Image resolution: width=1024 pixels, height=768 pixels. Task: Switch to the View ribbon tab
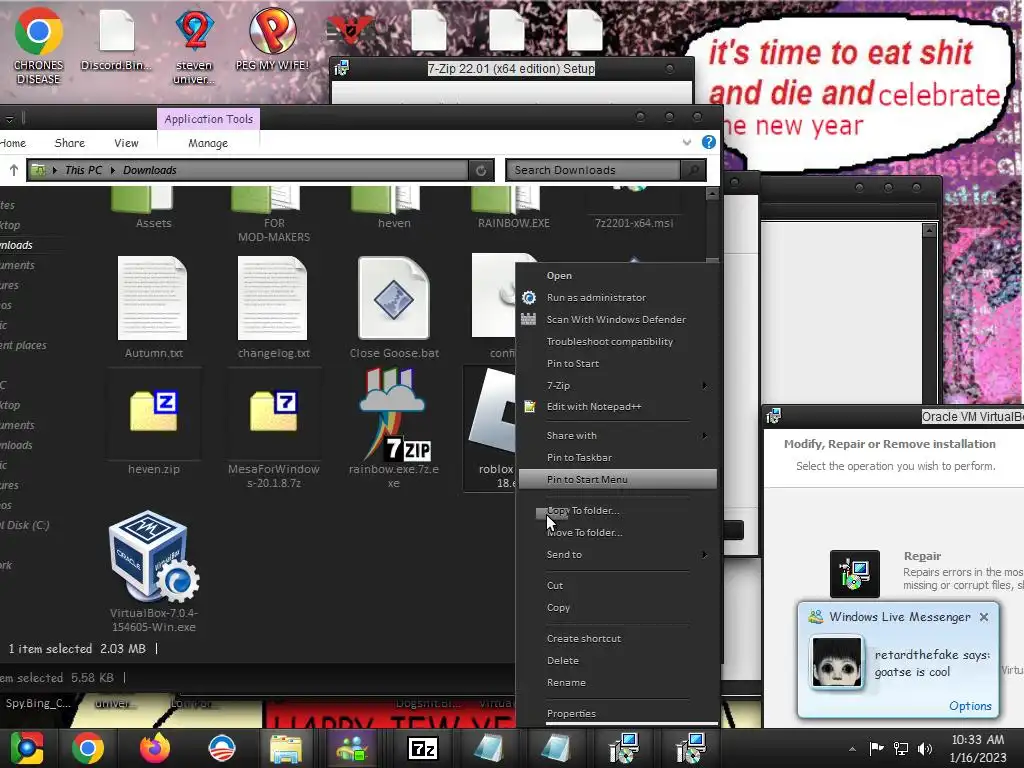(x=126, y=142)
